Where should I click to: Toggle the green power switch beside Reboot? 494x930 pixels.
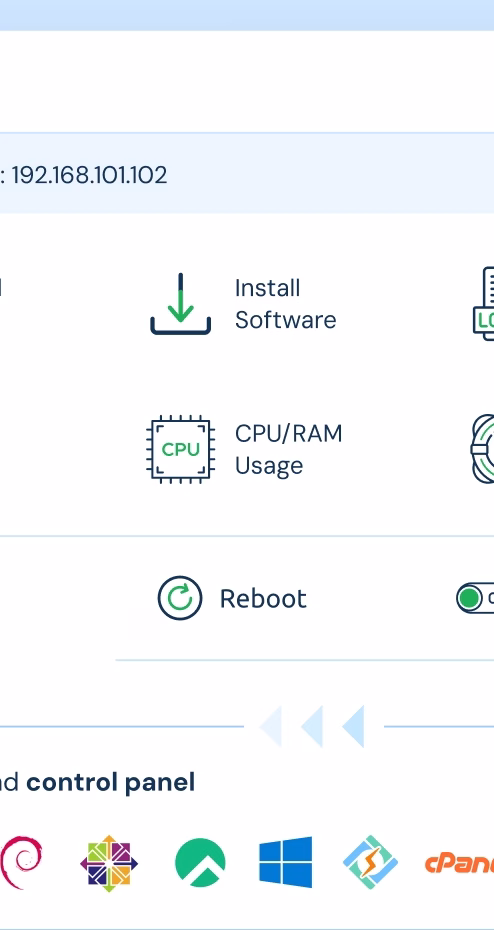(475, 598)
